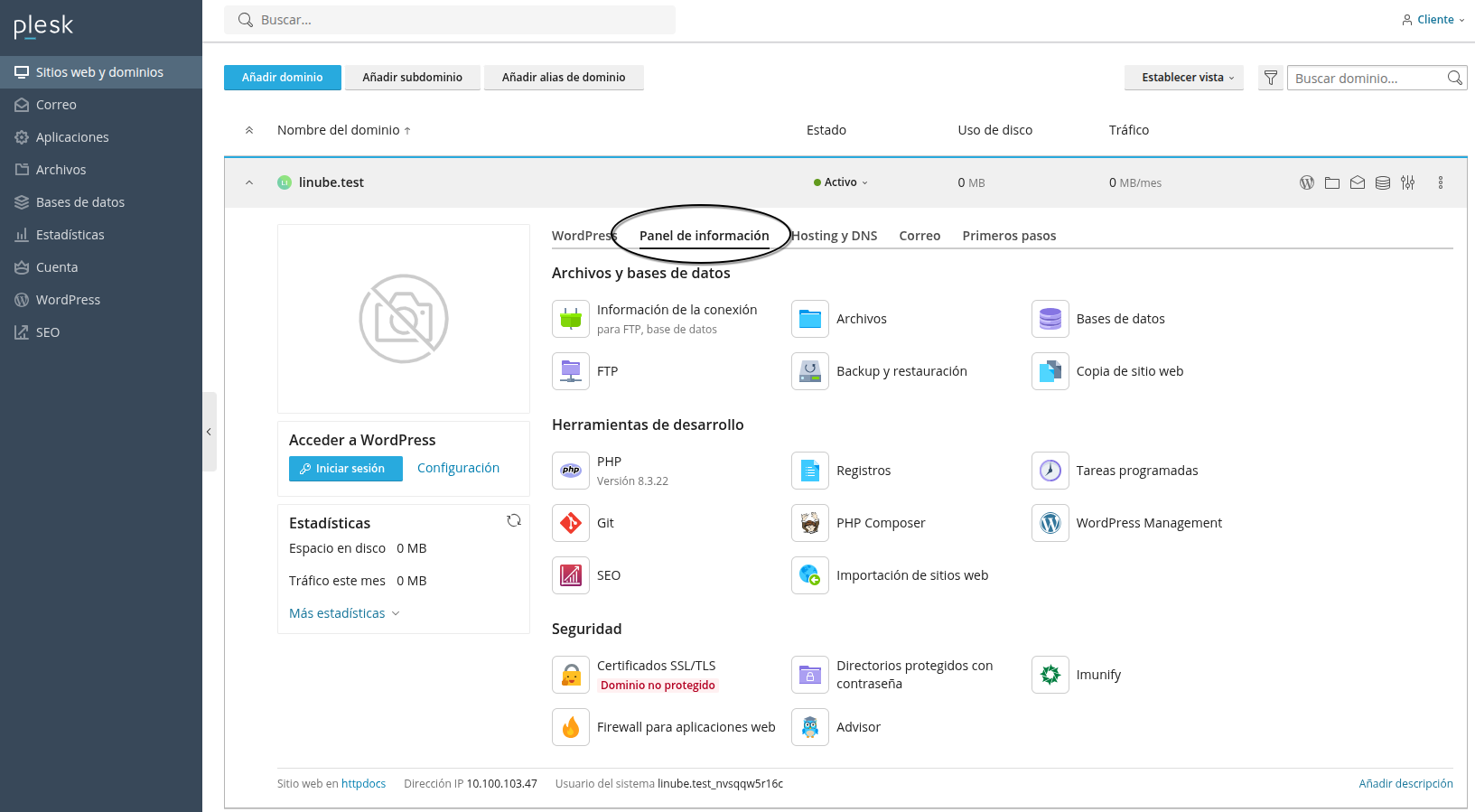
Task: Click the file manager folder icon in linube.test row
Action: pyautogui.click(x=1332, y=182)
